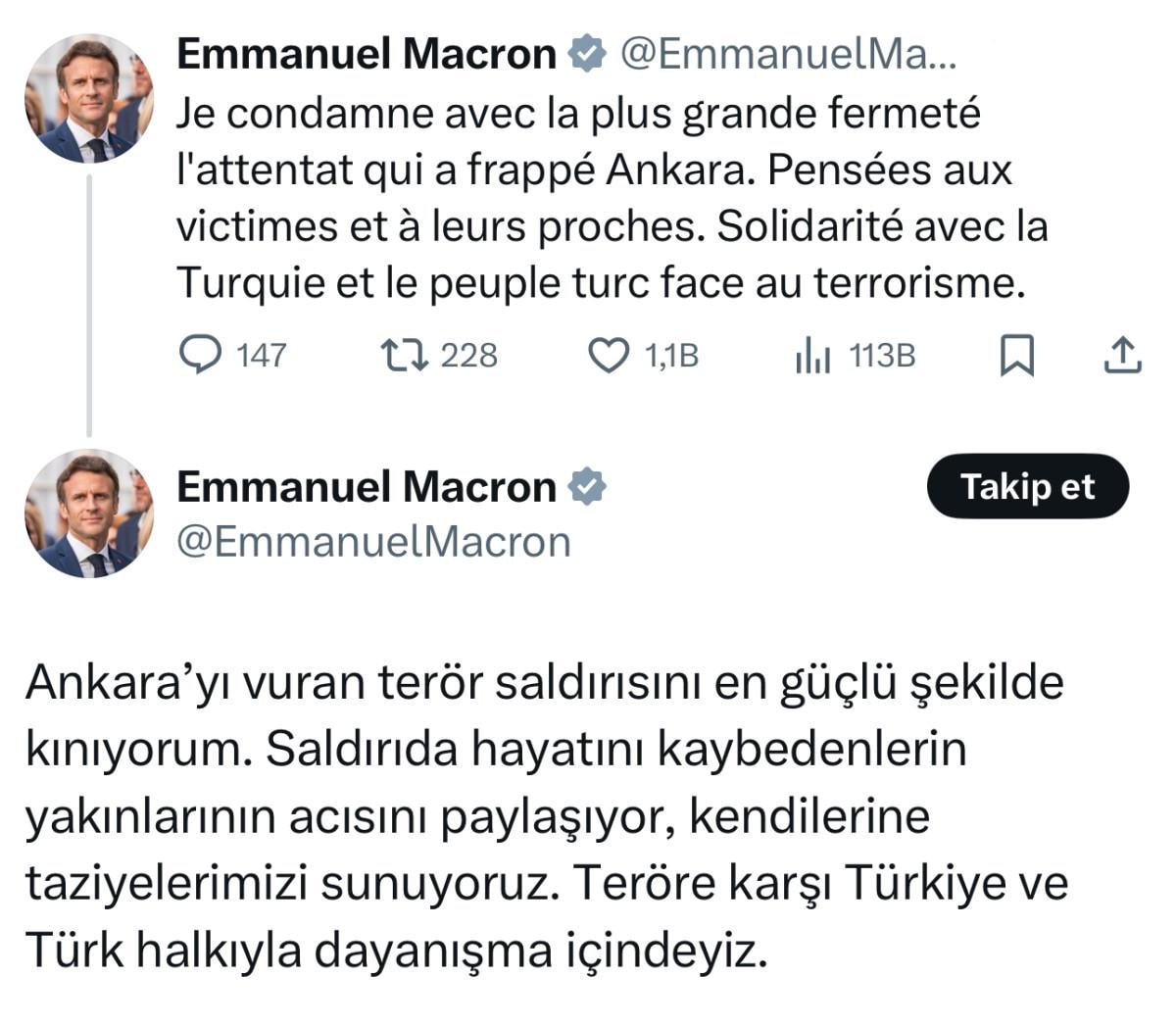1176x1026 pixels.
Task: Click the reply speech bubble icon
Action: click(x=201, y=355)
